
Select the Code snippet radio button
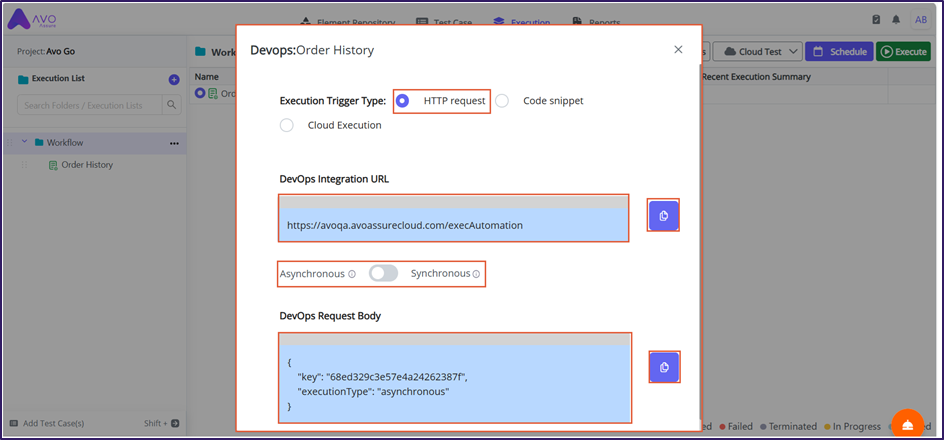pos(502,101)
